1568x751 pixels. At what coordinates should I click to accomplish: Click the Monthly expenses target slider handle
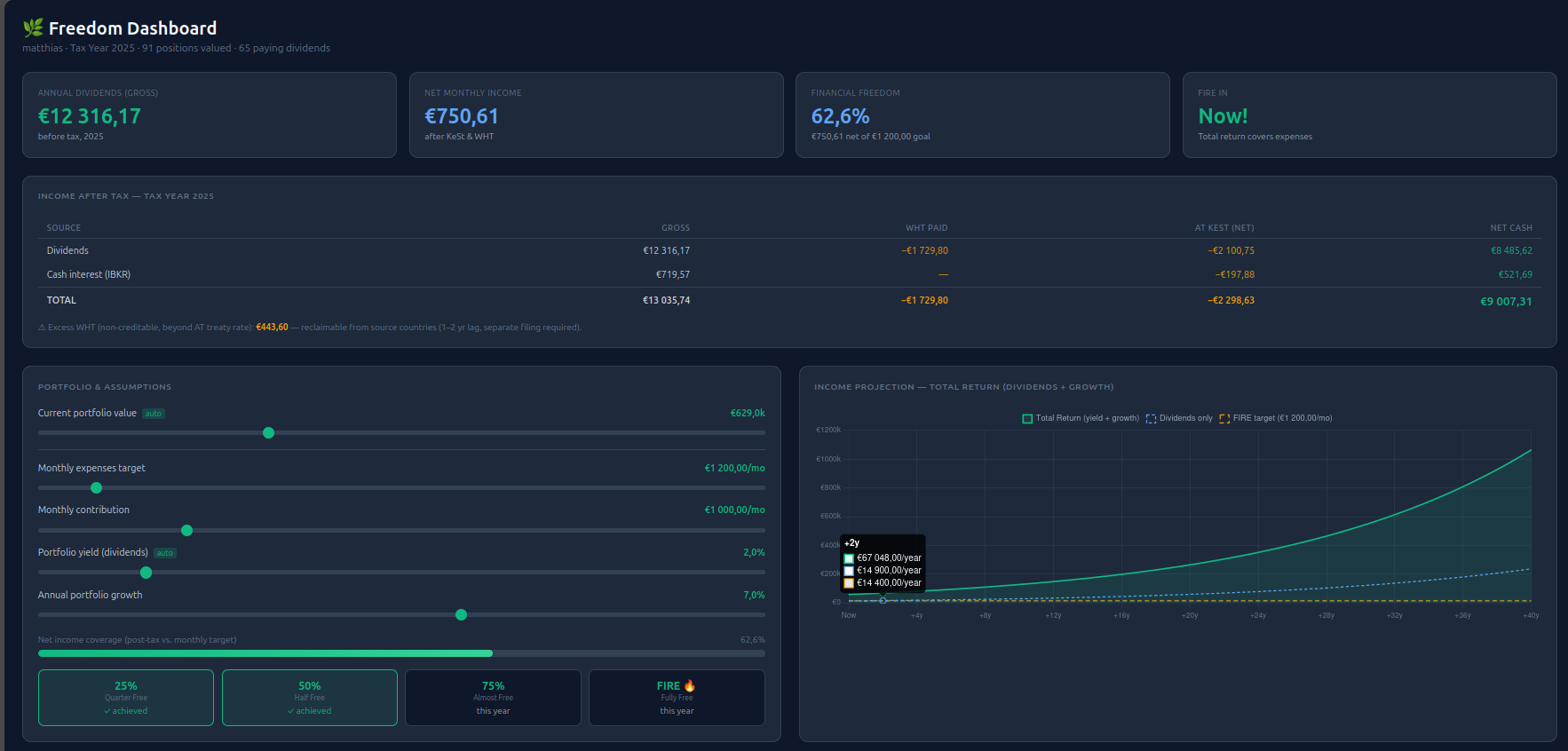point(96,488)
